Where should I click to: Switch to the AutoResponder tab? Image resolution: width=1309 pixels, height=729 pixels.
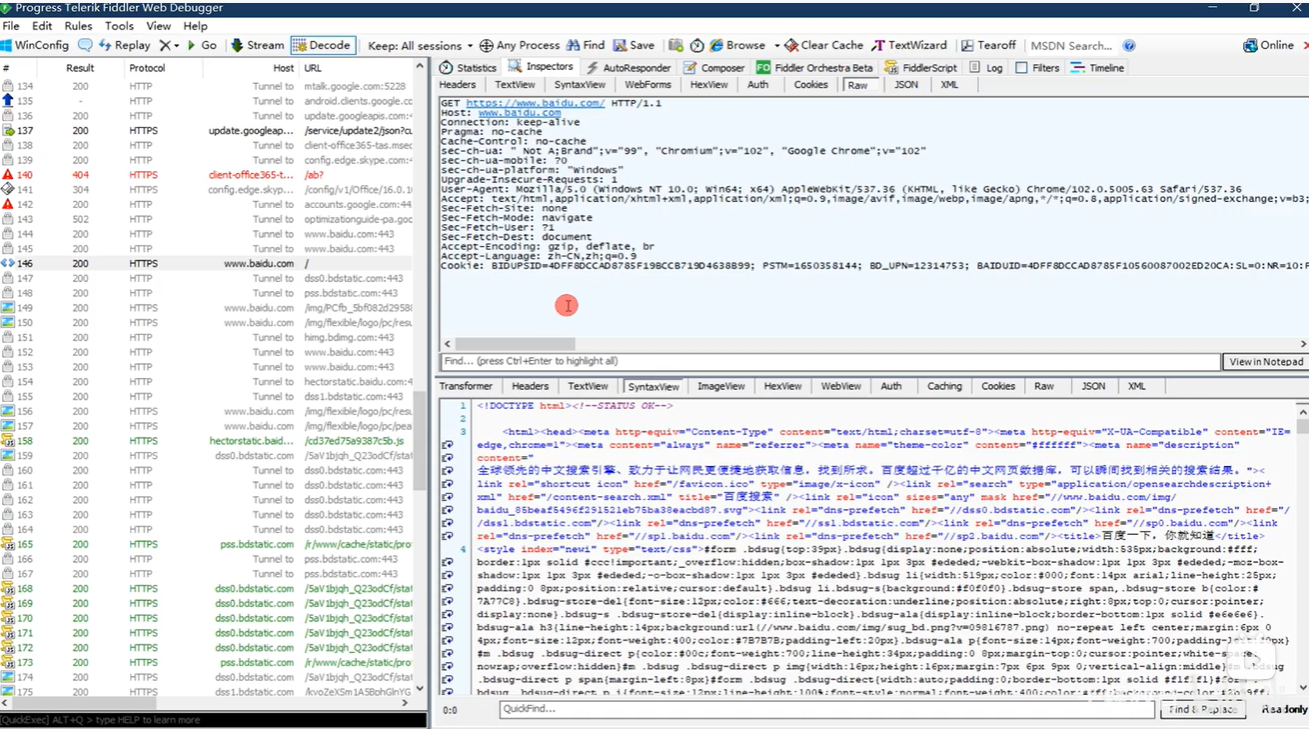(628, 67)
